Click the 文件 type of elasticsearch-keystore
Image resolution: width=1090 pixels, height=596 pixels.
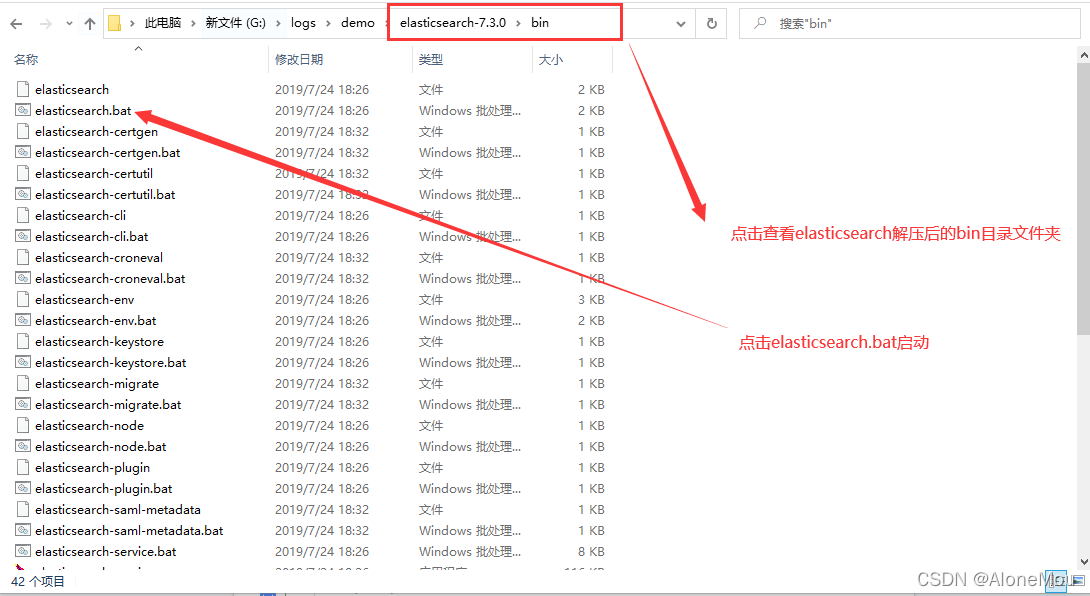point(431,341)
